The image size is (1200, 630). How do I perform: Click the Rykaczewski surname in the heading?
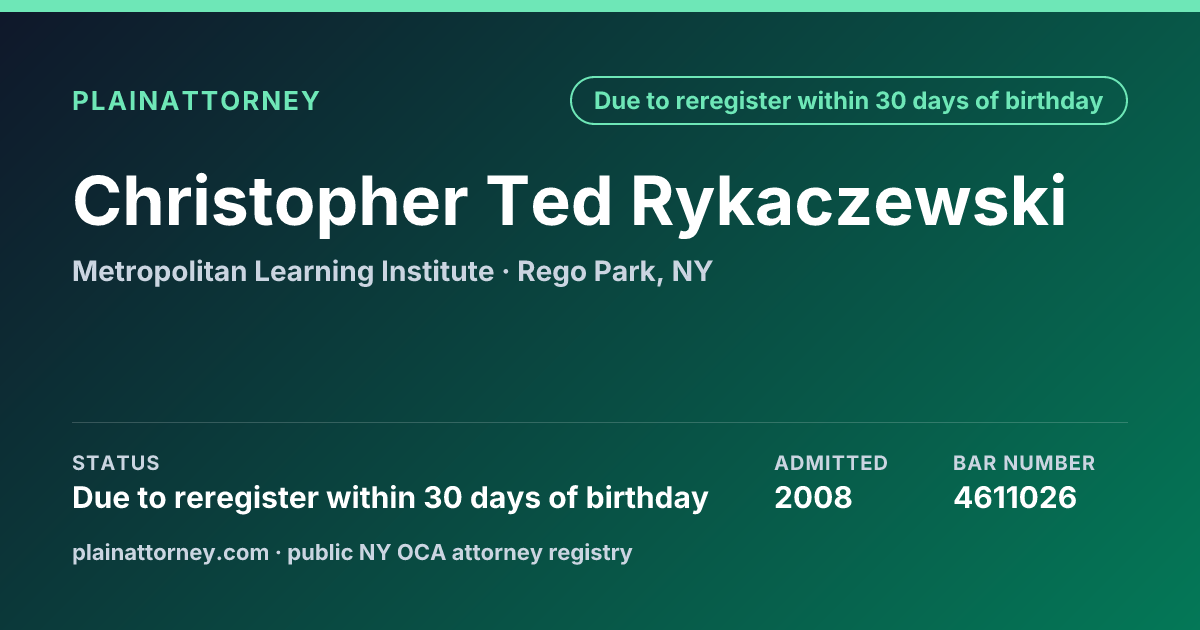[x=849, y=203]
